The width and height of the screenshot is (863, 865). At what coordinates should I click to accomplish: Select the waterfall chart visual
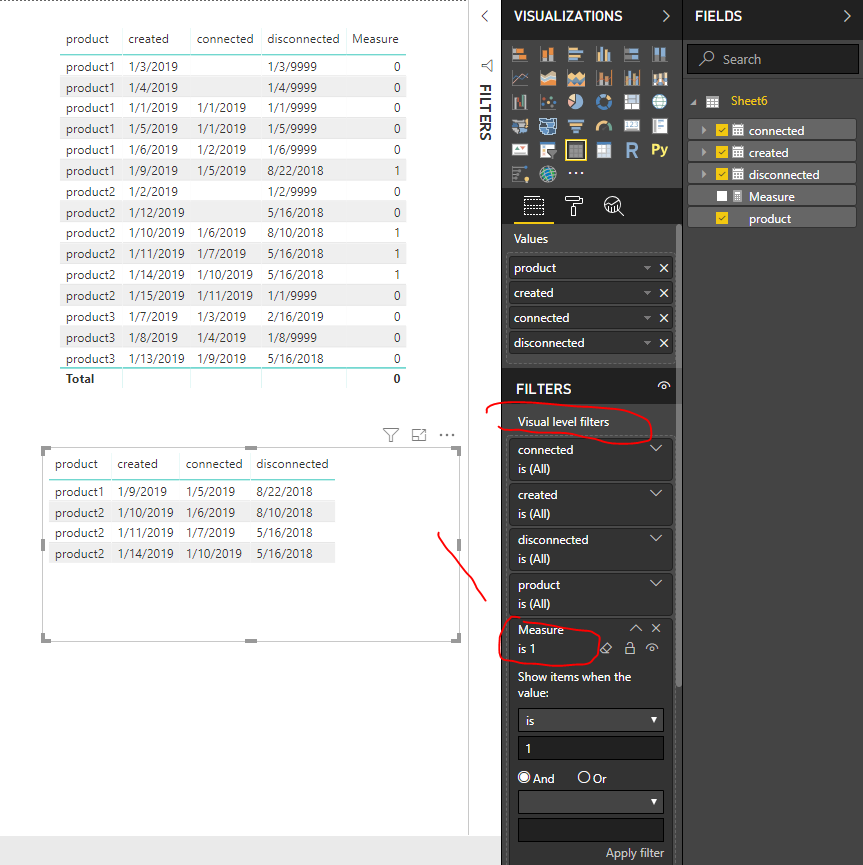[520, 102]
